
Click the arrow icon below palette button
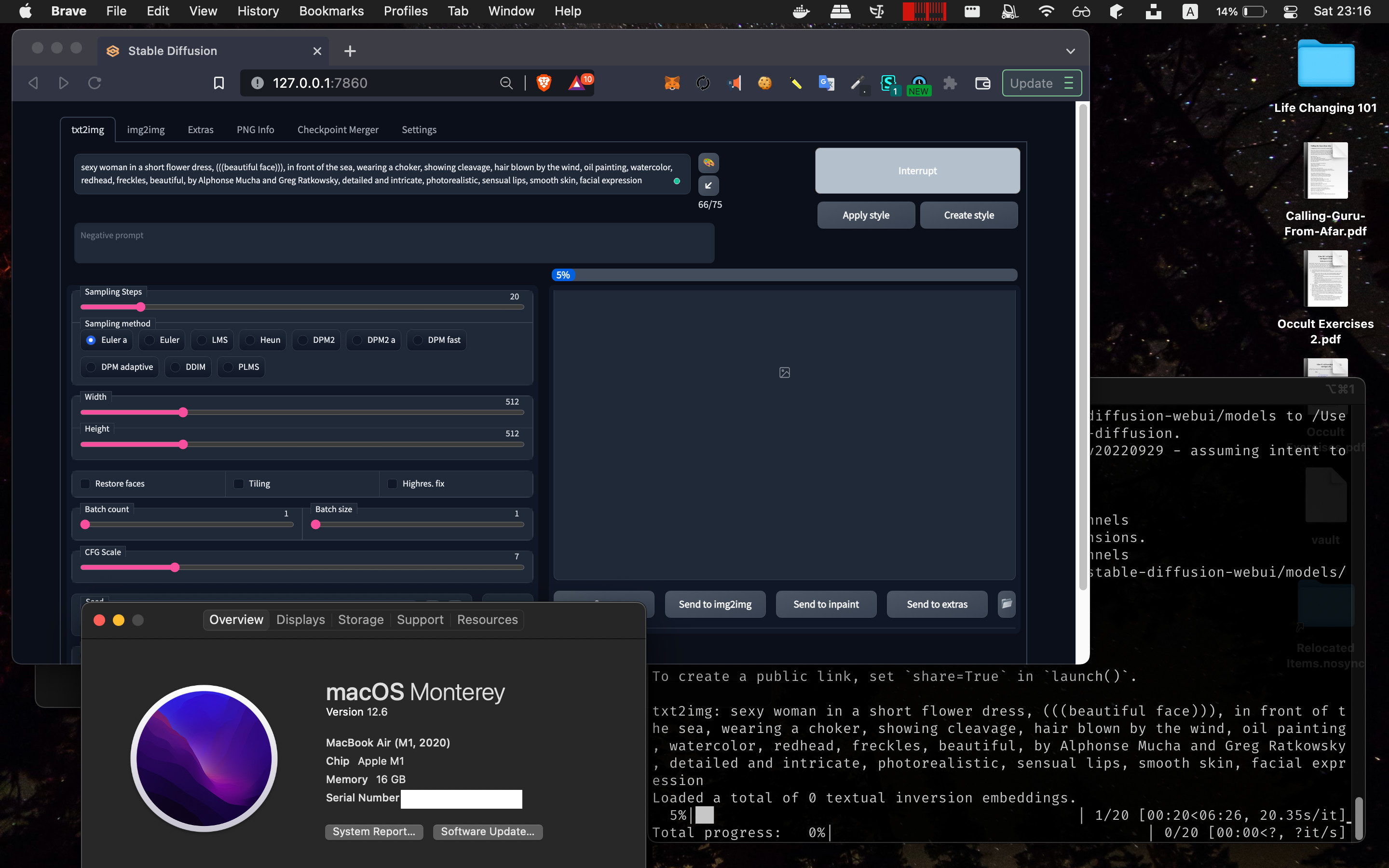coord(708,186)
